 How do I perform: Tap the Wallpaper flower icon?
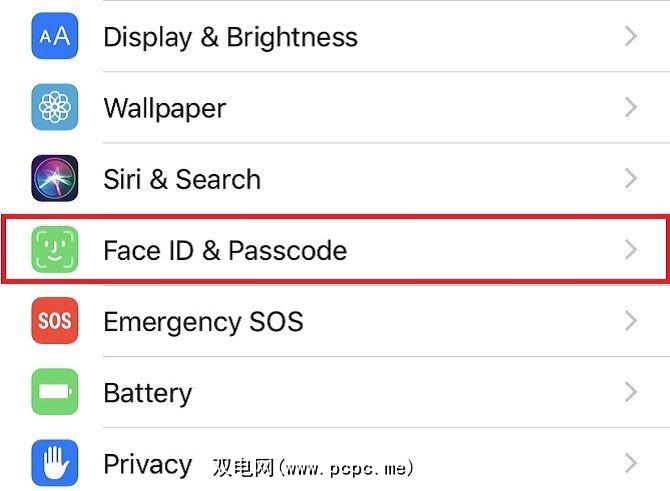[x=55, y=108]
